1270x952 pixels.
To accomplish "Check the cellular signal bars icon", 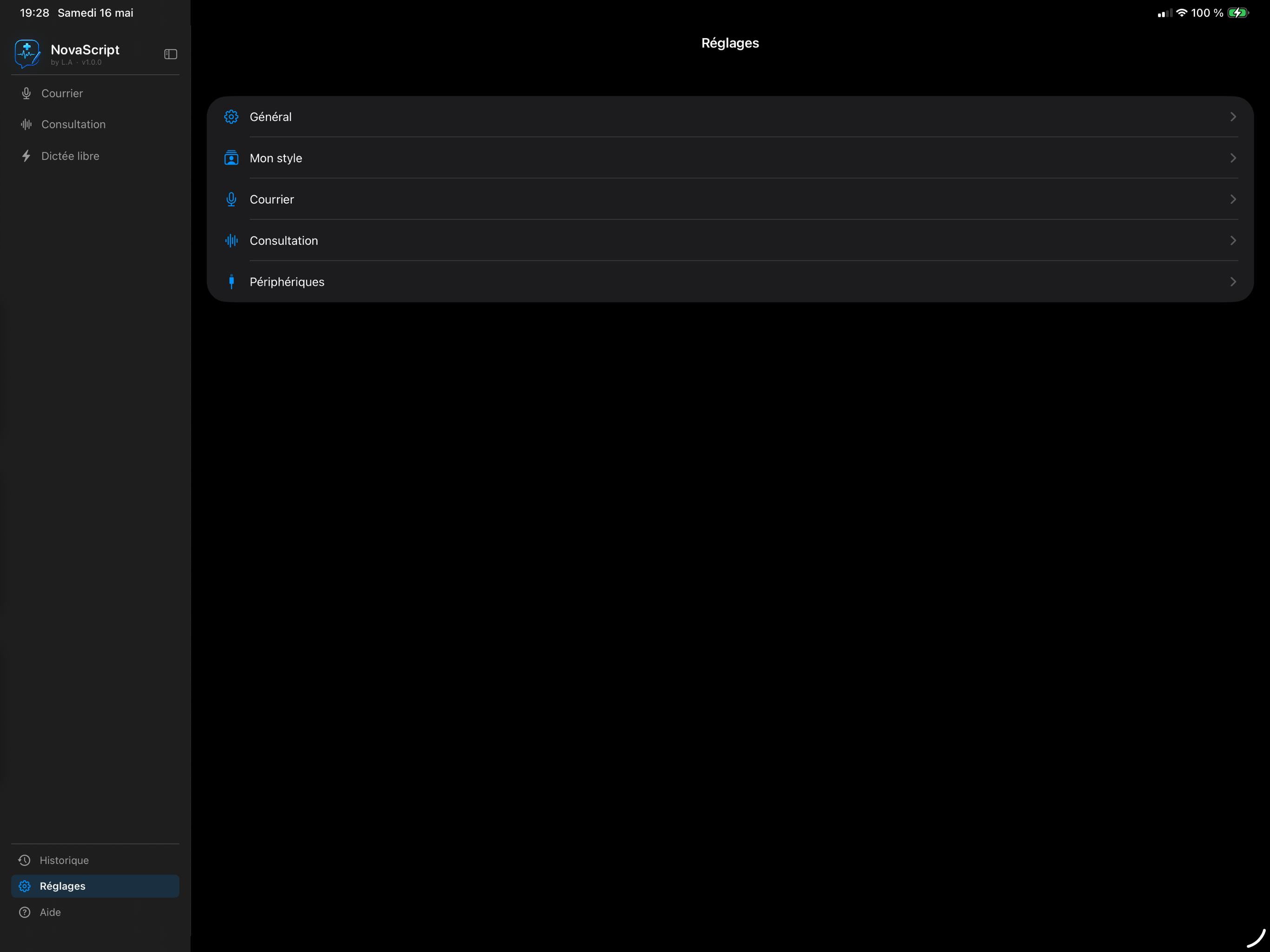I will coord(1165,13).
